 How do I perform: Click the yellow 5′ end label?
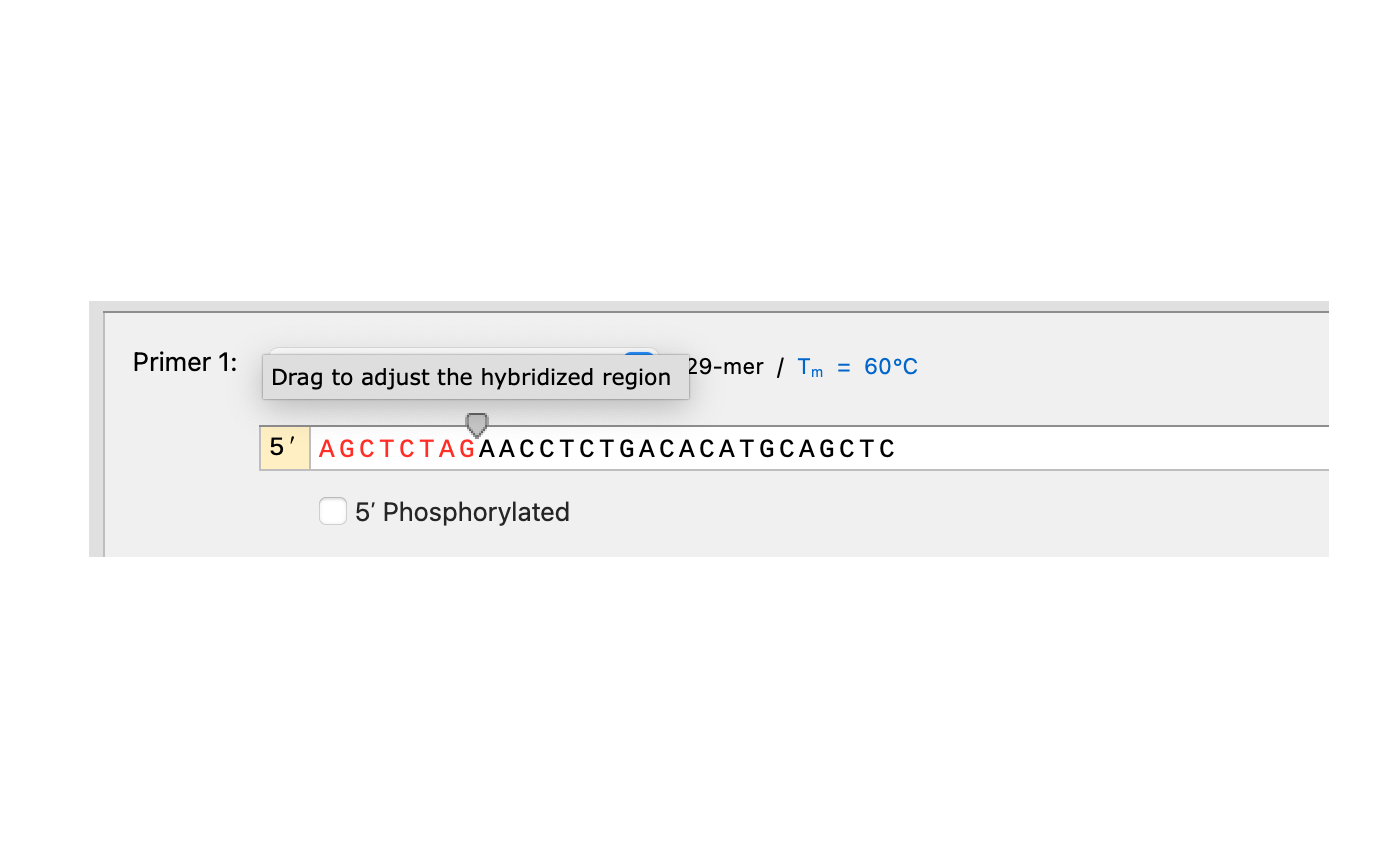click(x=285, y=448)
